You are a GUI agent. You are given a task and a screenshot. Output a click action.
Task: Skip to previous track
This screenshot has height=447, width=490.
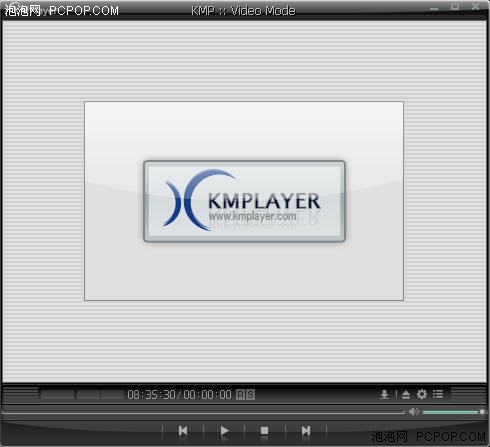[183, 431]
